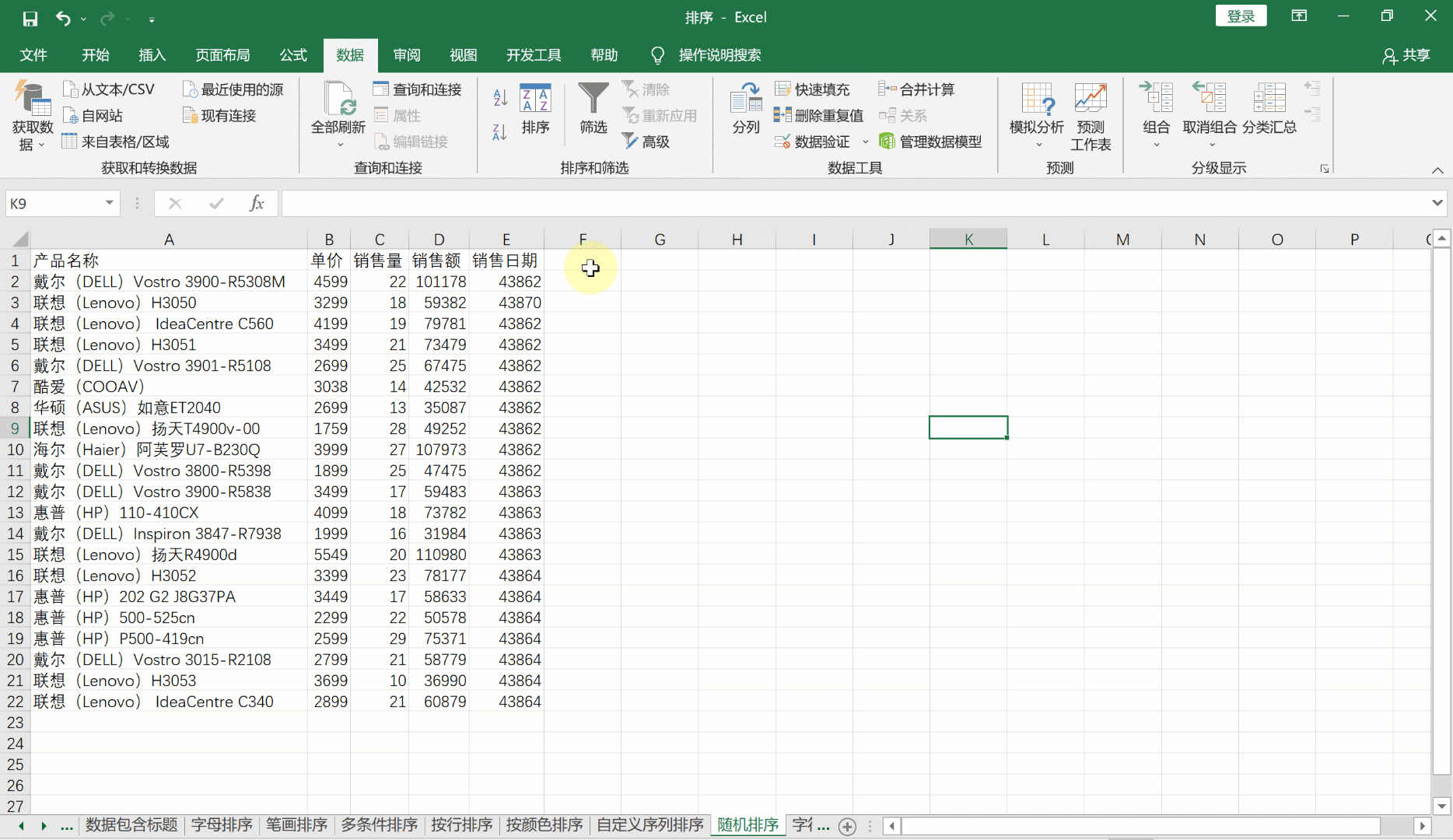Switch to the Page Layout (页面布局) tab

[223, 55]
